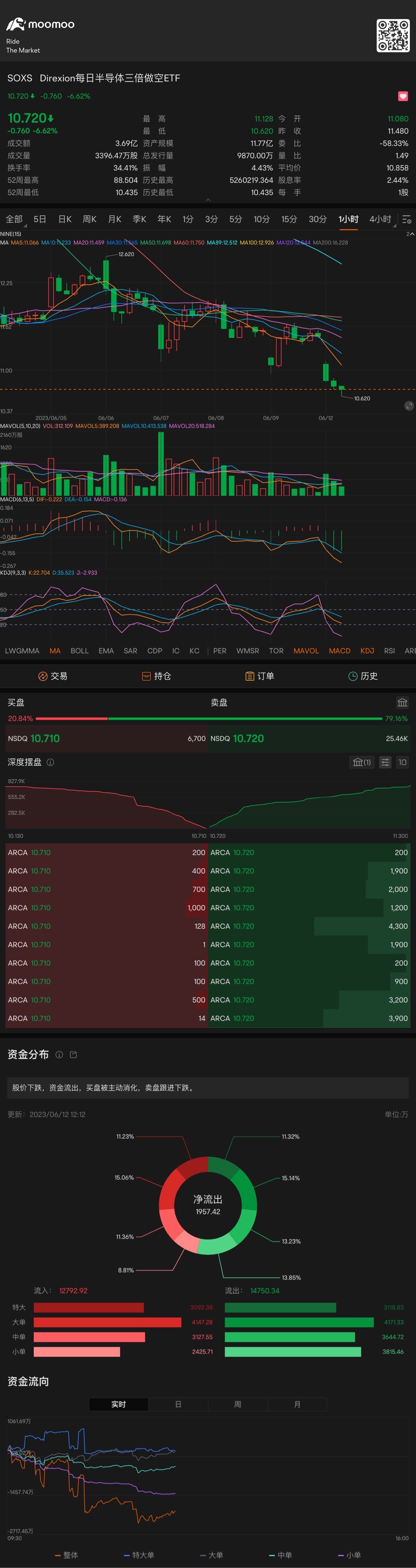Open depth display settings sliders icon
This screenshot has height=1568, width=416.
coord(385,762)
